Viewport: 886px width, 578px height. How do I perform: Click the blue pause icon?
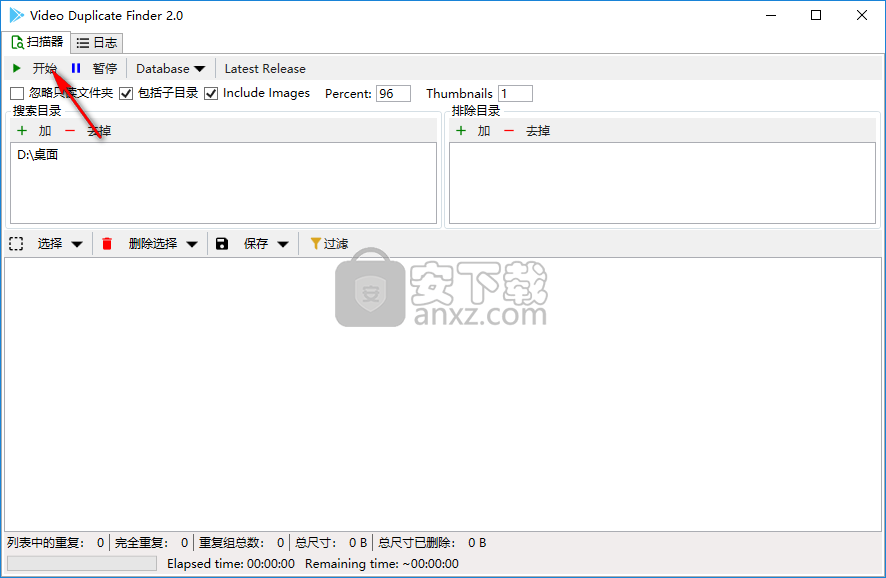tap(76, 68)
